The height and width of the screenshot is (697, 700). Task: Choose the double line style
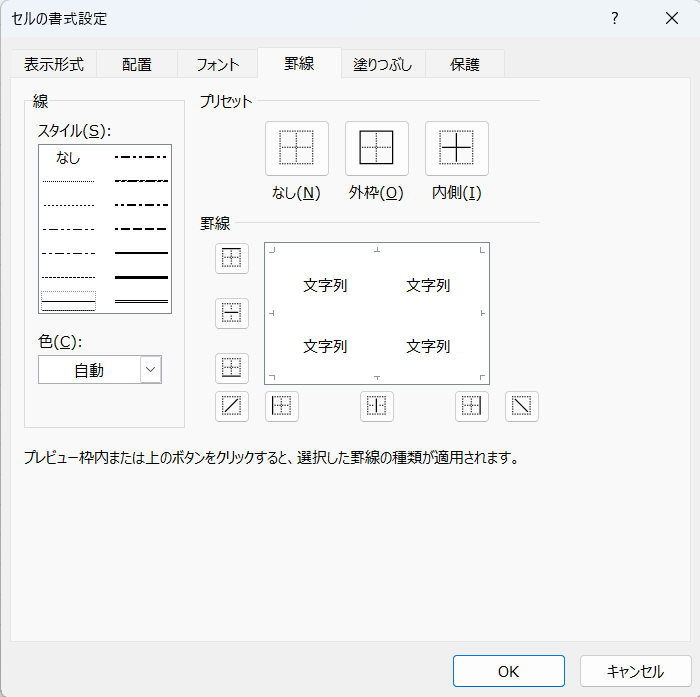(141, 301)
